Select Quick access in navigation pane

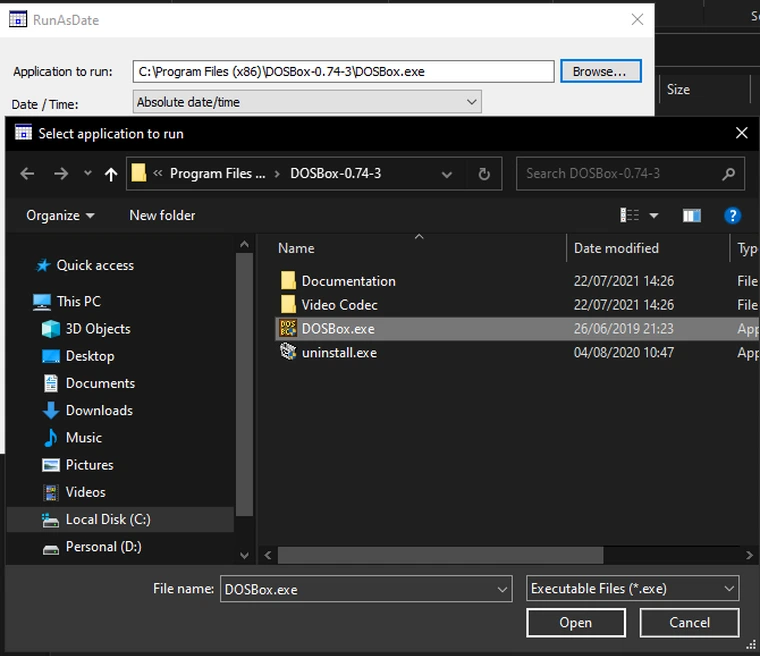(x=95, y=265)
